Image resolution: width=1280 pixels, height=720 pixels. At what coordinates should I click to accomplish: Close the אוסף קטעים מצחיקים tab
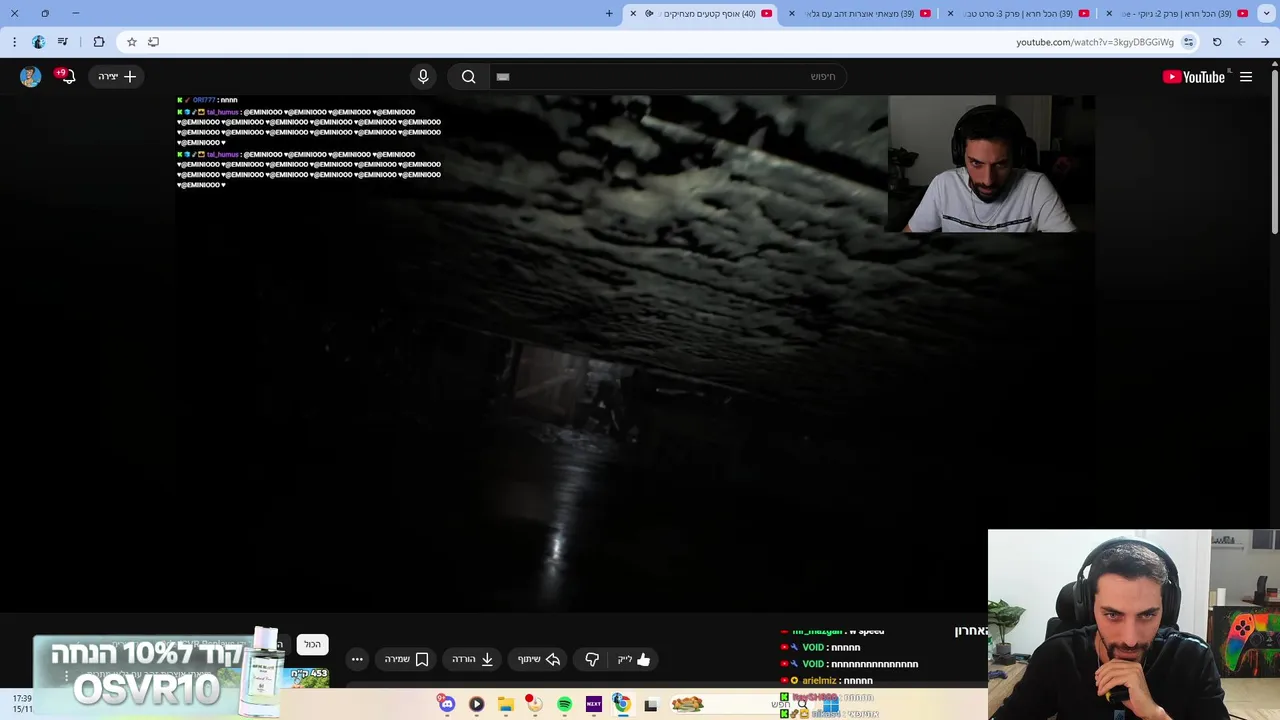coord(633,14)
